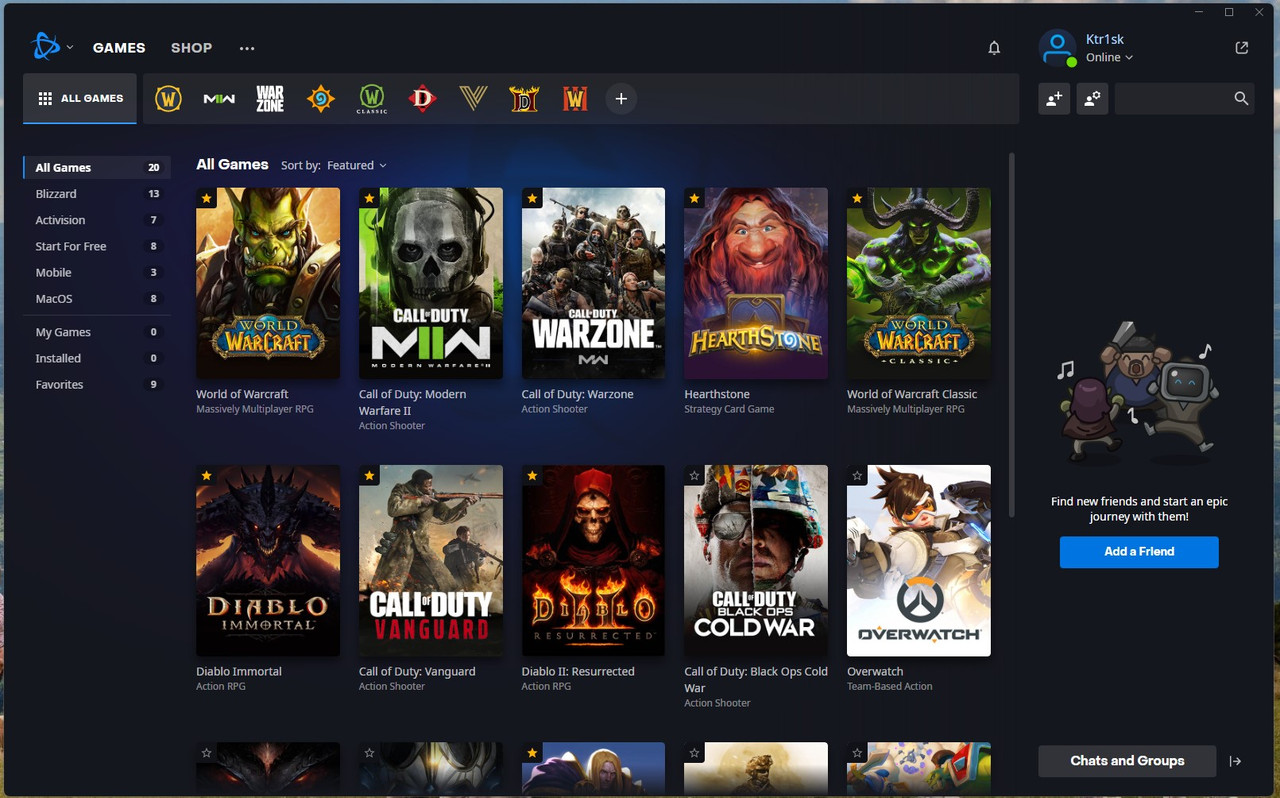Unfavorite World of Warcraft star

[206, 198]
